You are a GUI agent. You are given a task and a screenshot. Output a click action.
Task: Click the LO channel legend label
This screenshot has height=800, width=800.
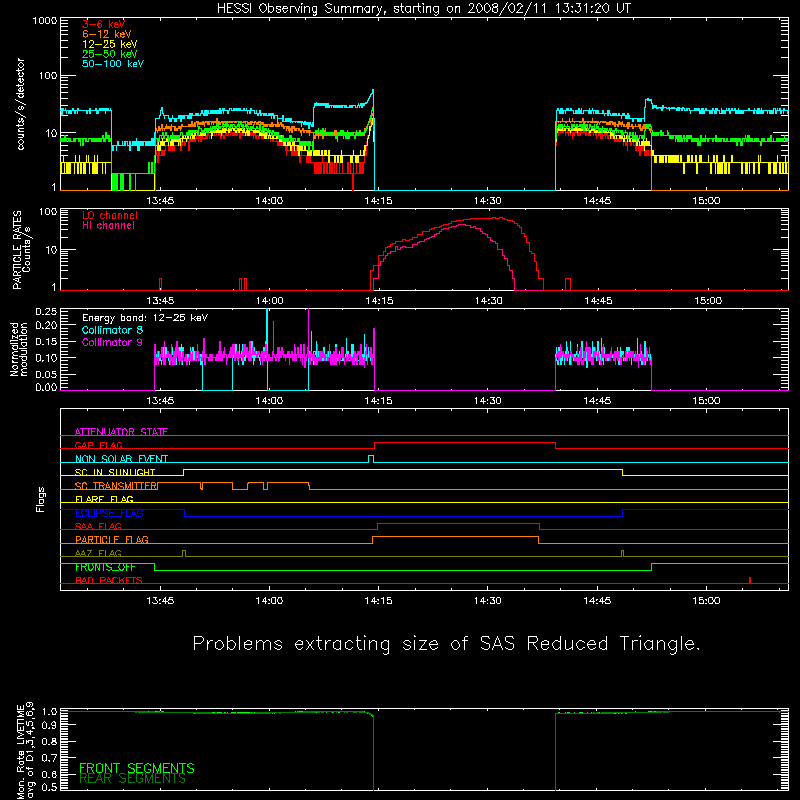(110, 215)
